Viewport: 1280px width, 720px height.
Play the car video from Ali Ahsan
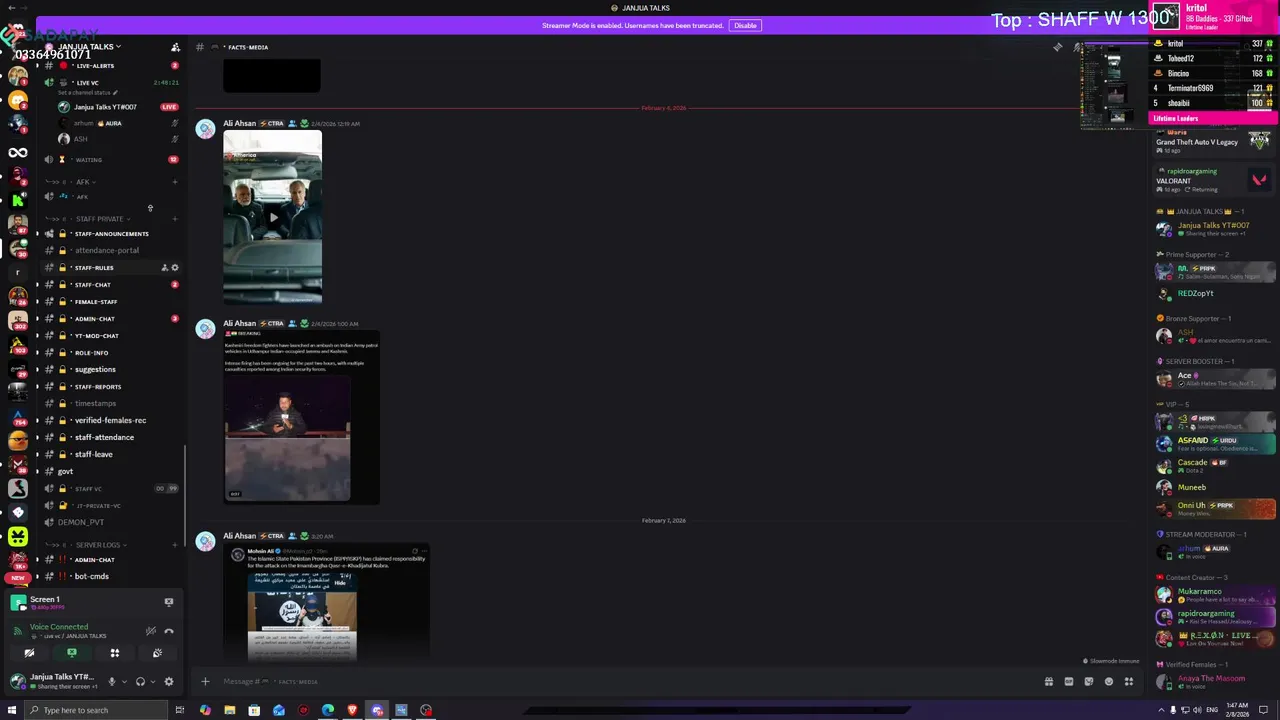pos(273,216)
